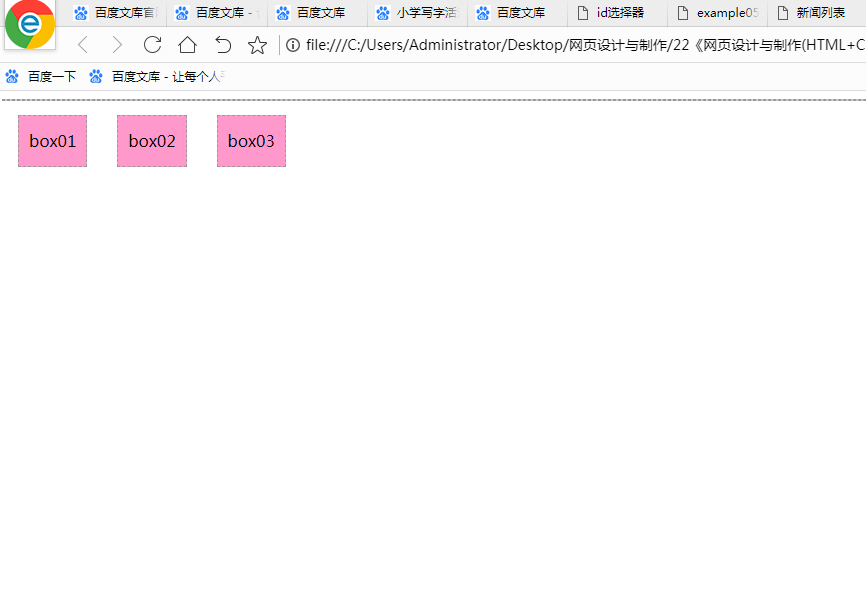Switch to the 百度文库首 tab

116,13
